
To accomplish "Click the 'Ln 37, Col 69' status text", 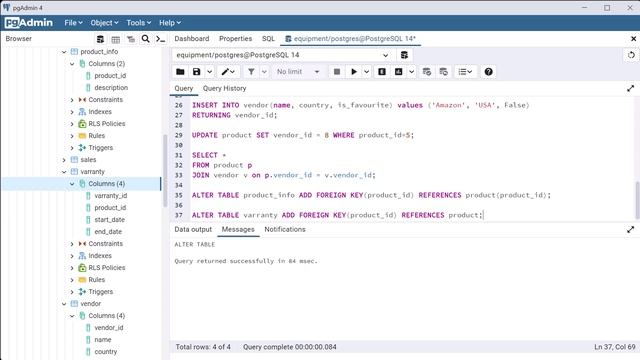I will 615,347.
